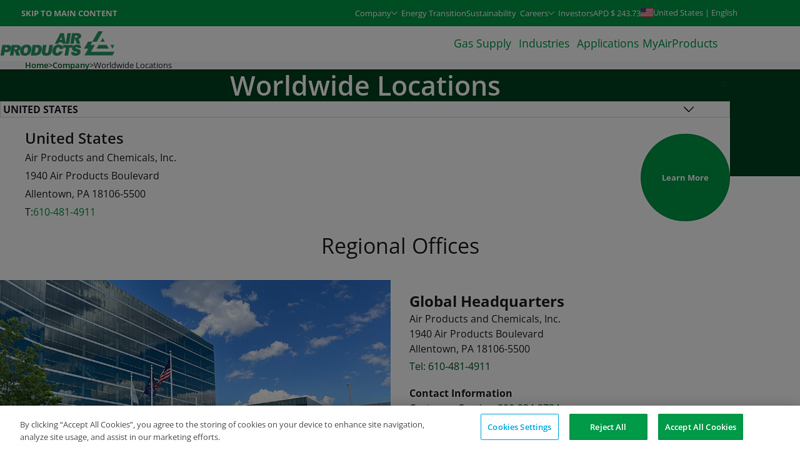Screen dimensions: 800x450
Task: Open Applications menu
Action: click(x=608, y=43)
